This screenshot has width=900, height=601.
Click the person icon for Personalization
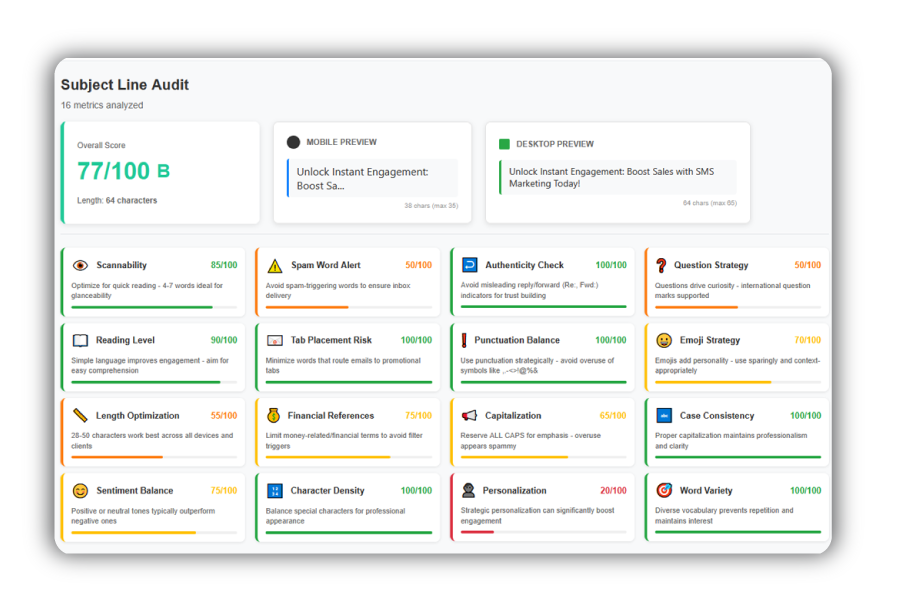469,491
